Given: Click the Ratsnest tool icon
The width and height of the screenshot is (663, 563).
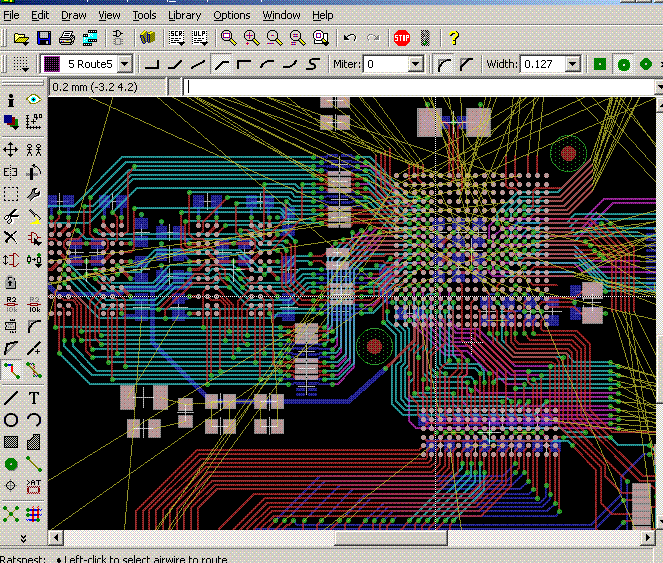Looking at the screenshot, I should (x=11, y=513).
